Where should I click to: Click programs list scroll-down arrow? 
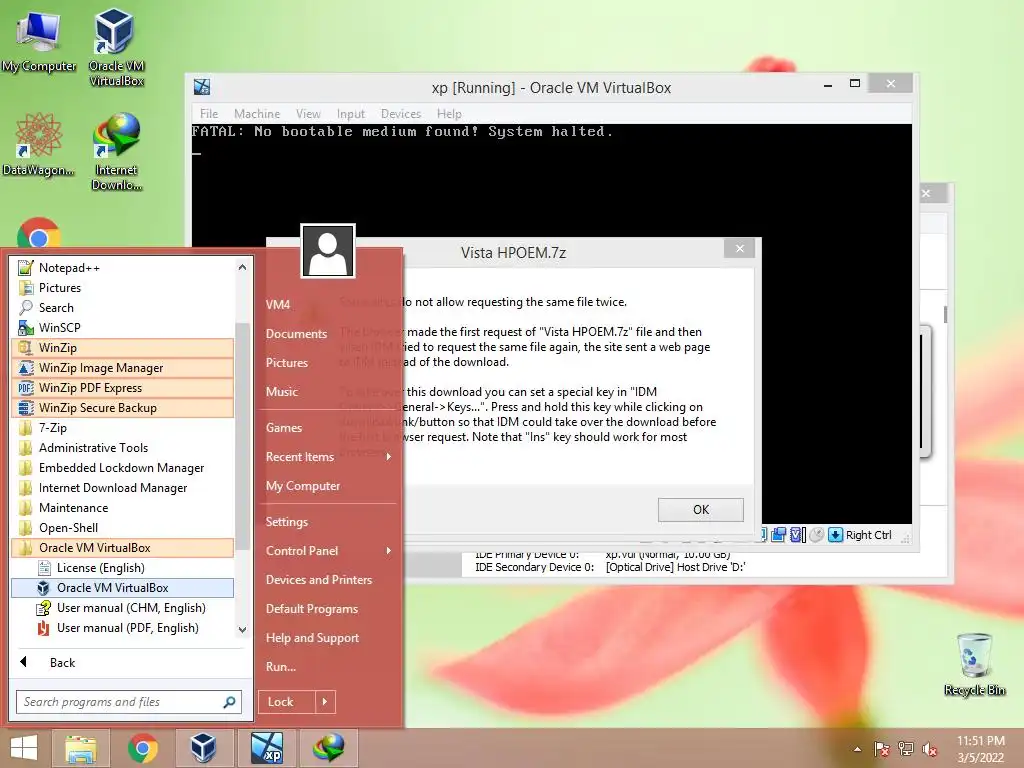(242, 630)
